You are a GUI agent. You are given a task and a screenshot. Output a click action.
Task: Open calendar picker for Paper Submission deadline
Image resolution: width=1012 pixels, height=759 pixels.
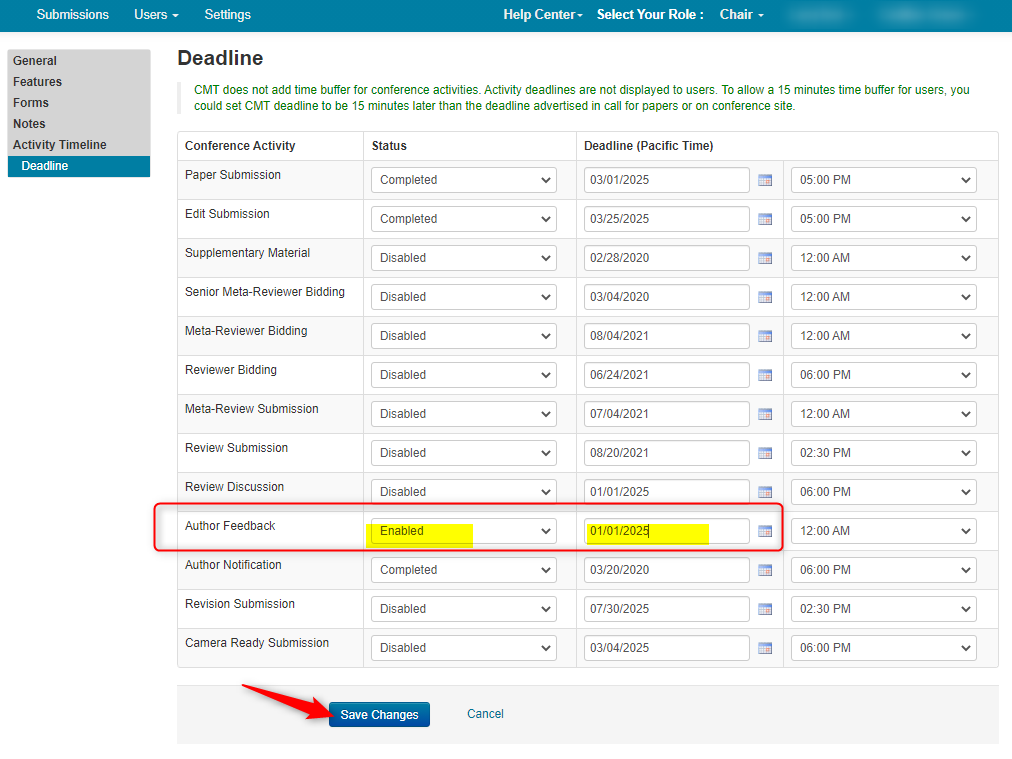(x=765, y=180)
